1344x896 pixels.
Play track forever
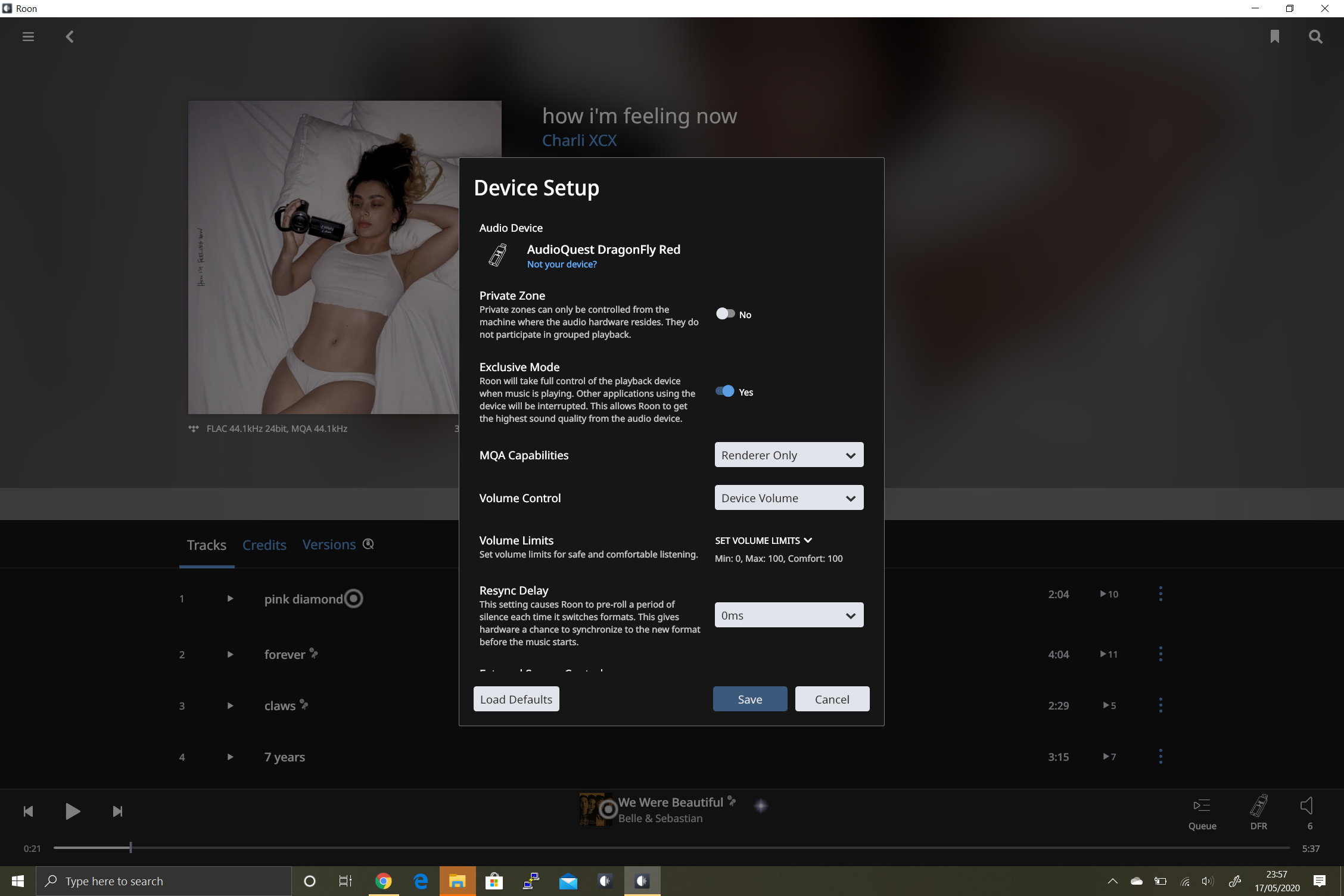click(x=230, y=654)
